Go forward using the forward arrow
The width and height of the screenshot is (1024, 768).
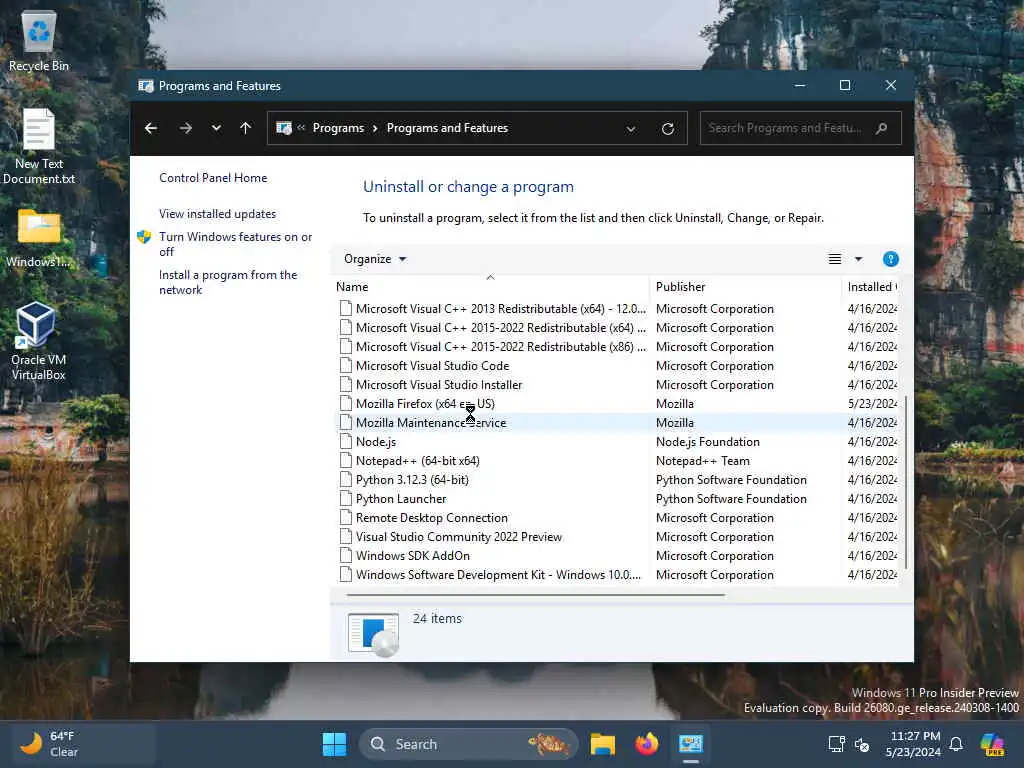[185, 128]
